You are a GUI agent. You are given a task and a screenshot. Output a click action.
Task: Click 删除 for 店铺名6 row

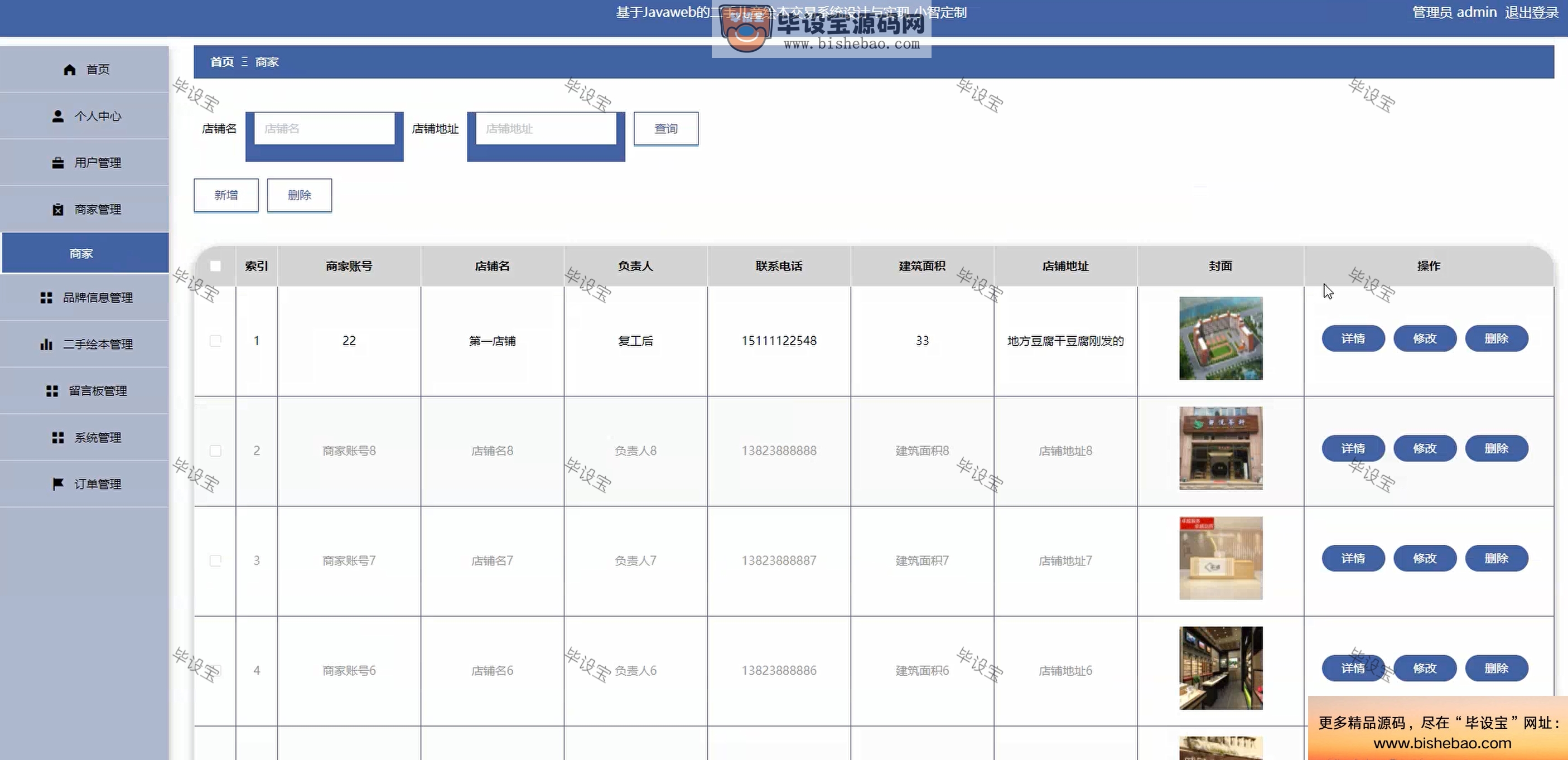click(x=1496, y=668)
